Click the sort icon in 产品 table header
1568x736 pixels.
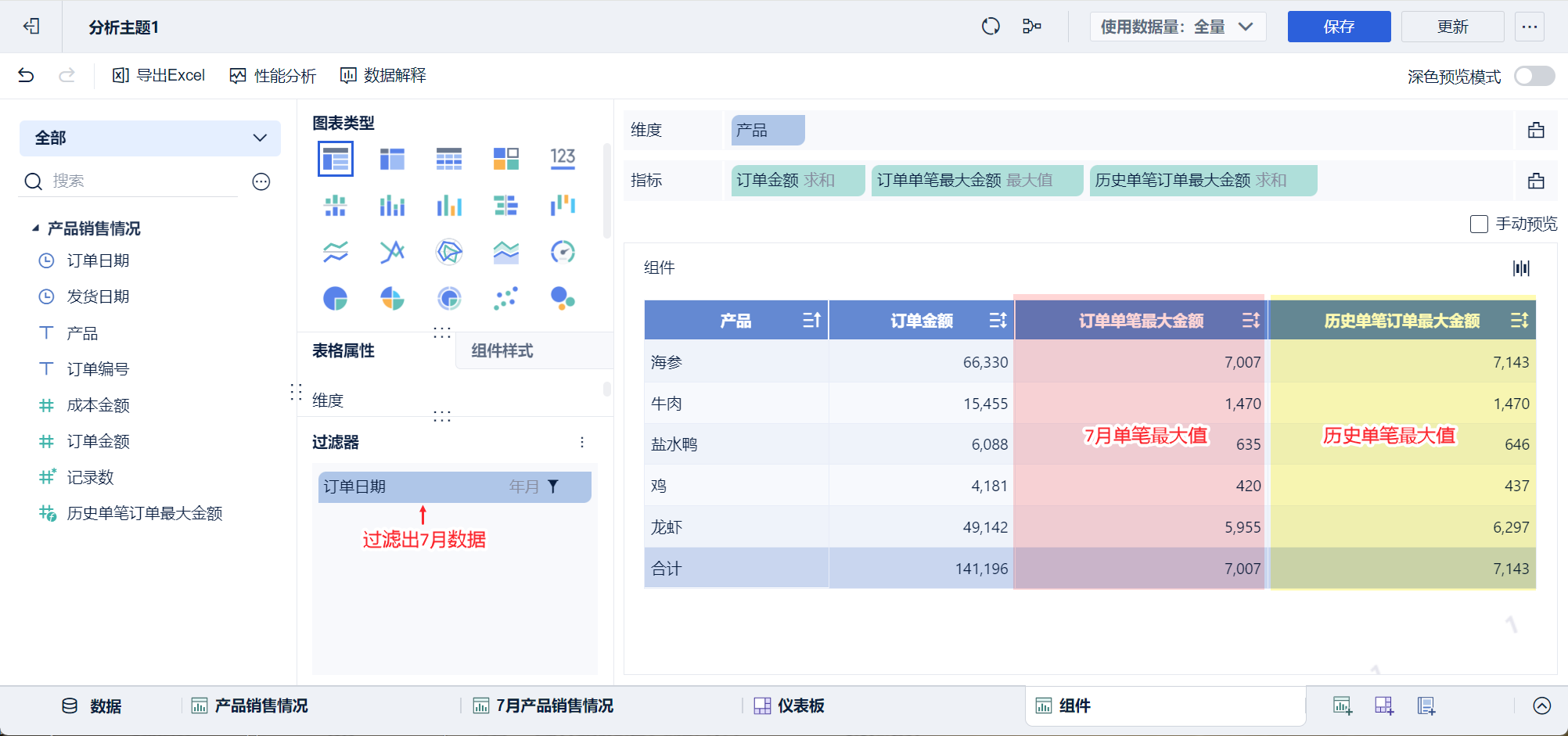point(811,320)
